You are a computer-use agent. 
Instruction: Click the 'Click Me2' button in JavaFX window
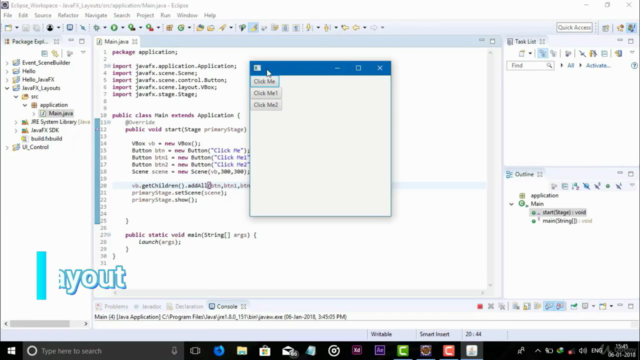point(266,105)
